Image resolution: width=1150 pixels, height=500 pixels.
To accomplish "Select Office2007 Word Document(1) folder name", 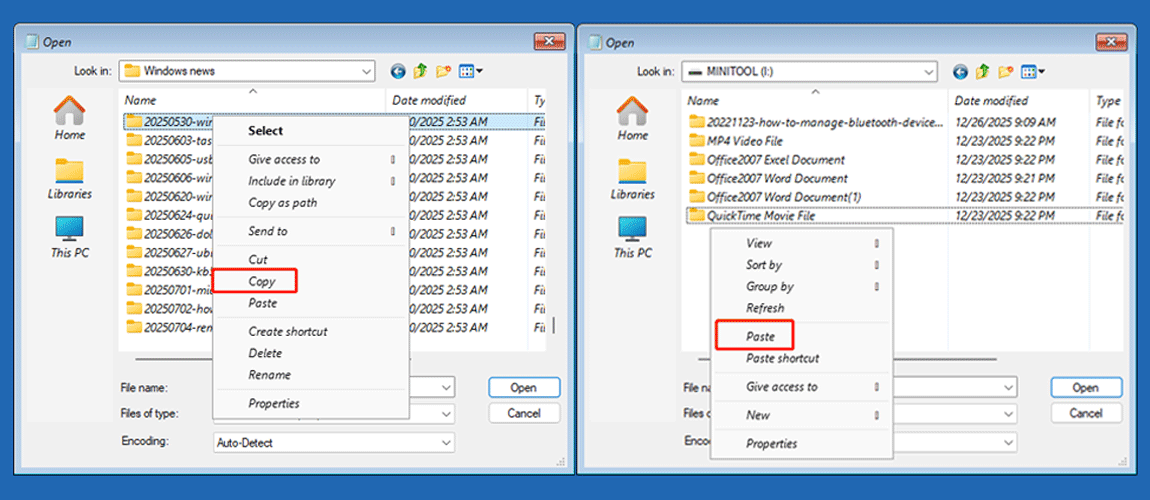I will pyautogui.click(x=784, y=197).
